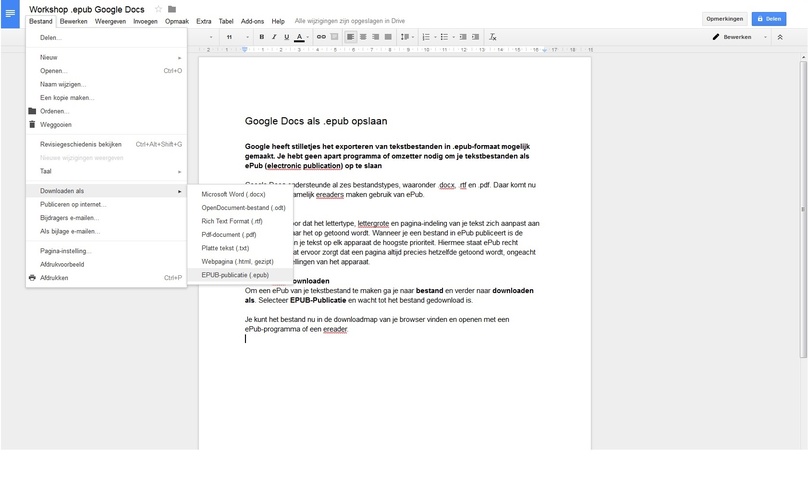808x503 pixels.
Task: Open the Bewerken menu in menu bar
Action: [73, 21]
